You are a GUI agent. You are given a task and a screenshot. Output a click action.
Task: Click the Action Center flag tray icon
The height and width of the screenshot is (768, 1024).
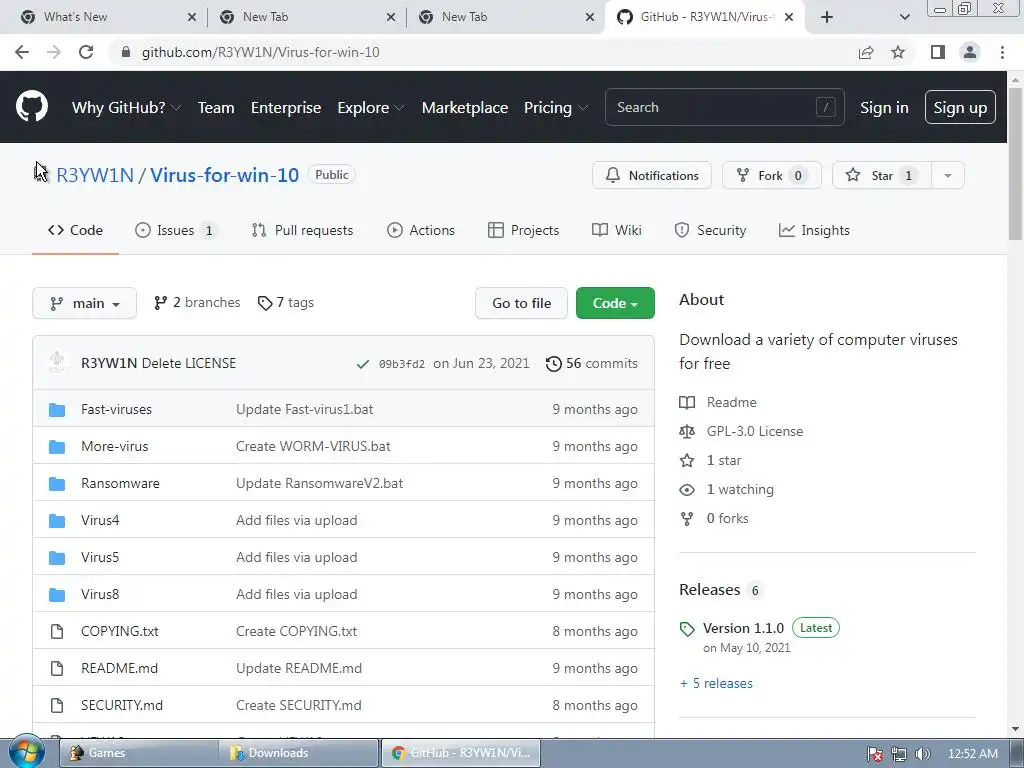pyautogui.click(x=875, y=754)
